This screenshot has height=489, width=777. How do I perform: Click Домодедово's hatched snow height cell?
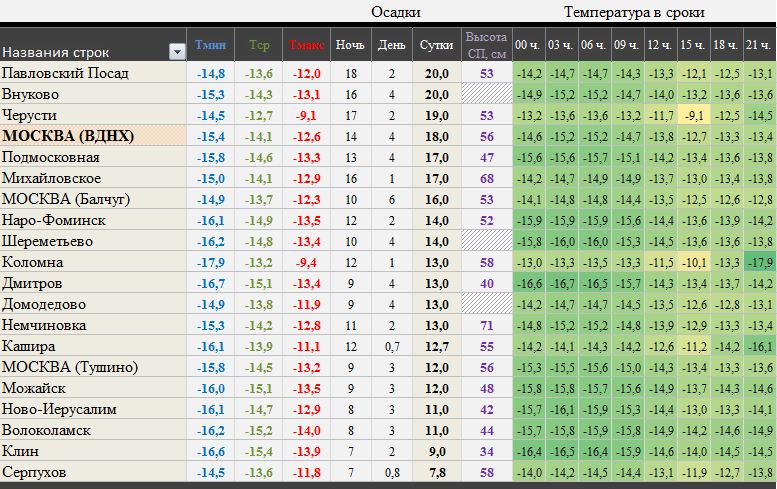point(487,304)
